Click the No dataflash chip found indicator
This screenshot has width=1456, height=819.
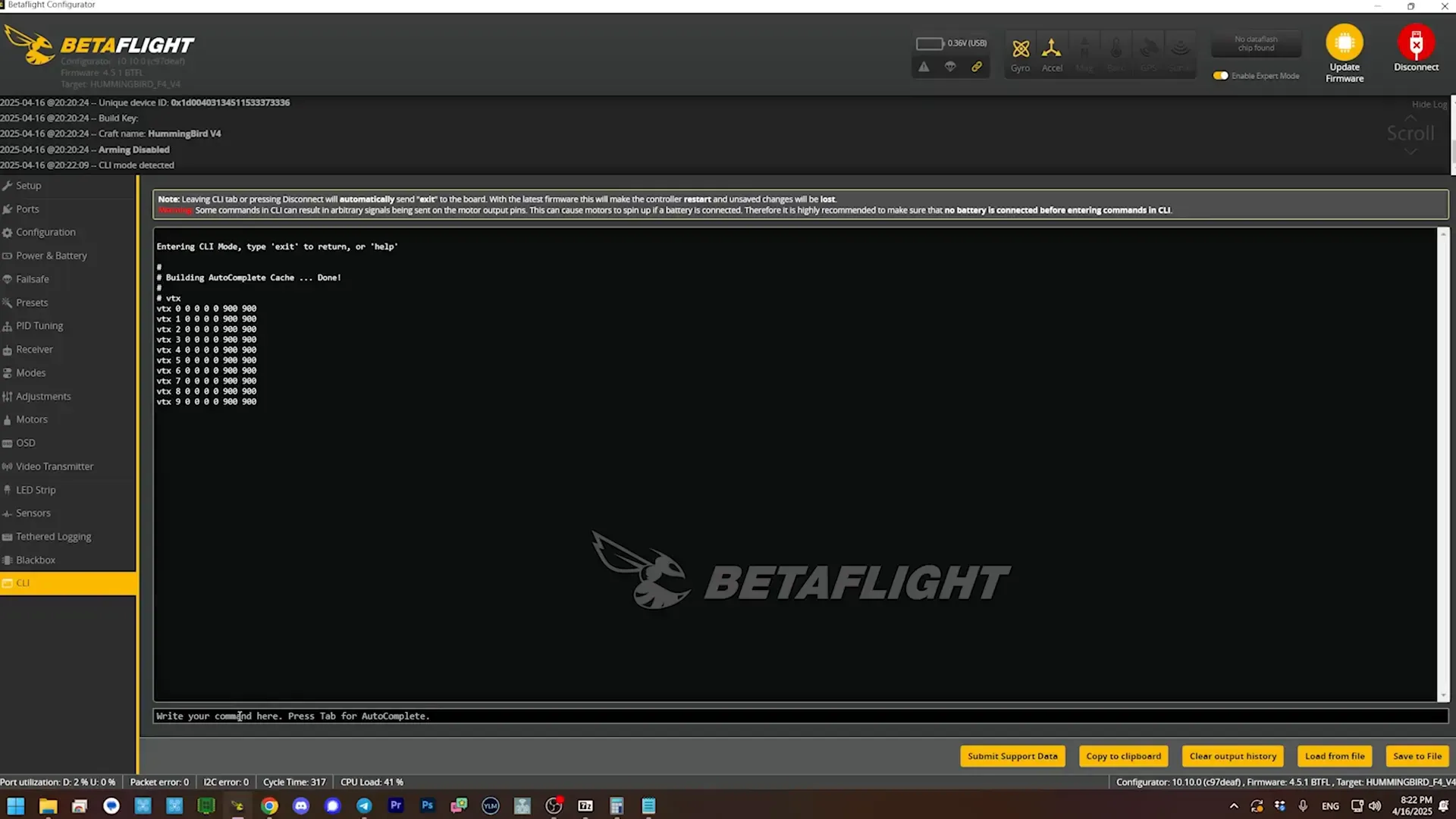(1256, 44)
